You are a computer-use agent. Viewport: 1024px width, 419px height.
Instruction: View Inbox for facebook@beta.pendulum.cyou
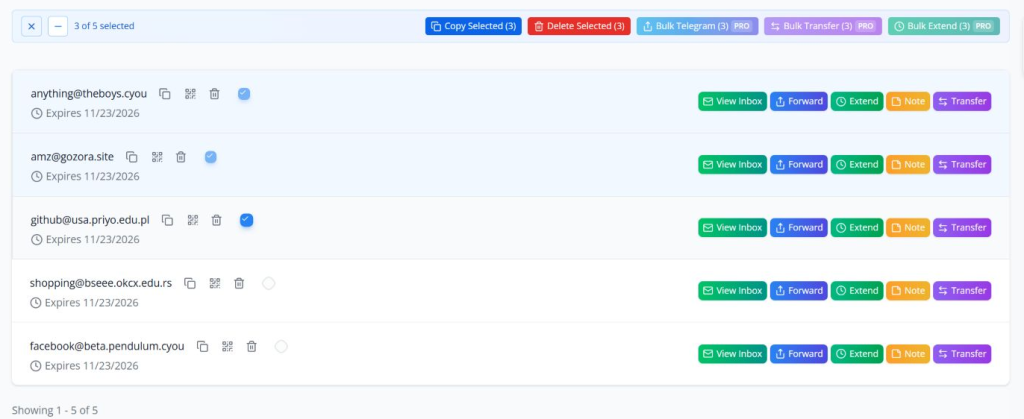732,354
